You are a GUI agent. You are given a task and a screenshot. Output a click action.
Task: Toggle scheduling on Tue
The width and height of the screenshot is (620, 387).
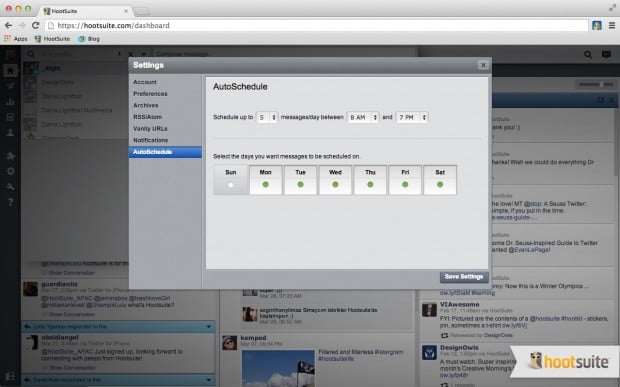pyautogui.click(x=301, y=180)
